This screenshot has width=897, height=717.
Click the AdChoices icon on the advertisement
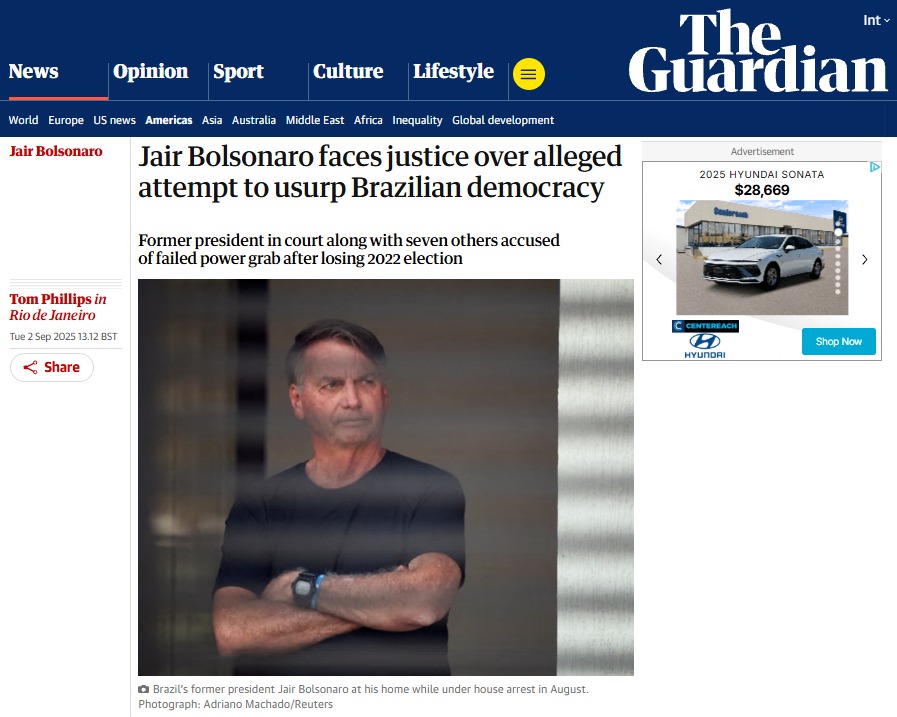pyautogui.click(x=875, y=167)
